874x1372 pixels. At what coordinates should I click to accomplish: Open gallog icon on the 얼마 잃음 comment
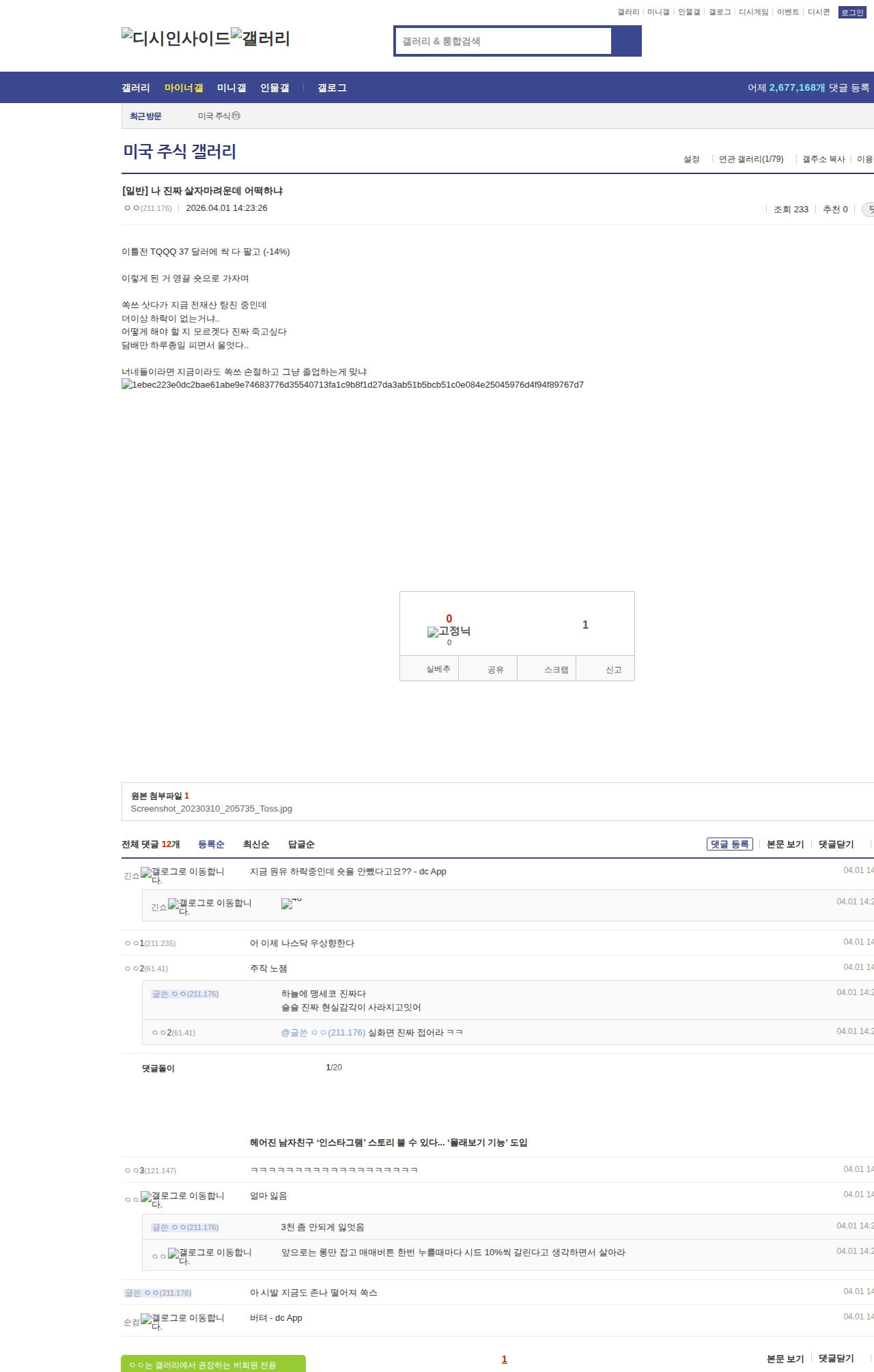coord(182,1200)
